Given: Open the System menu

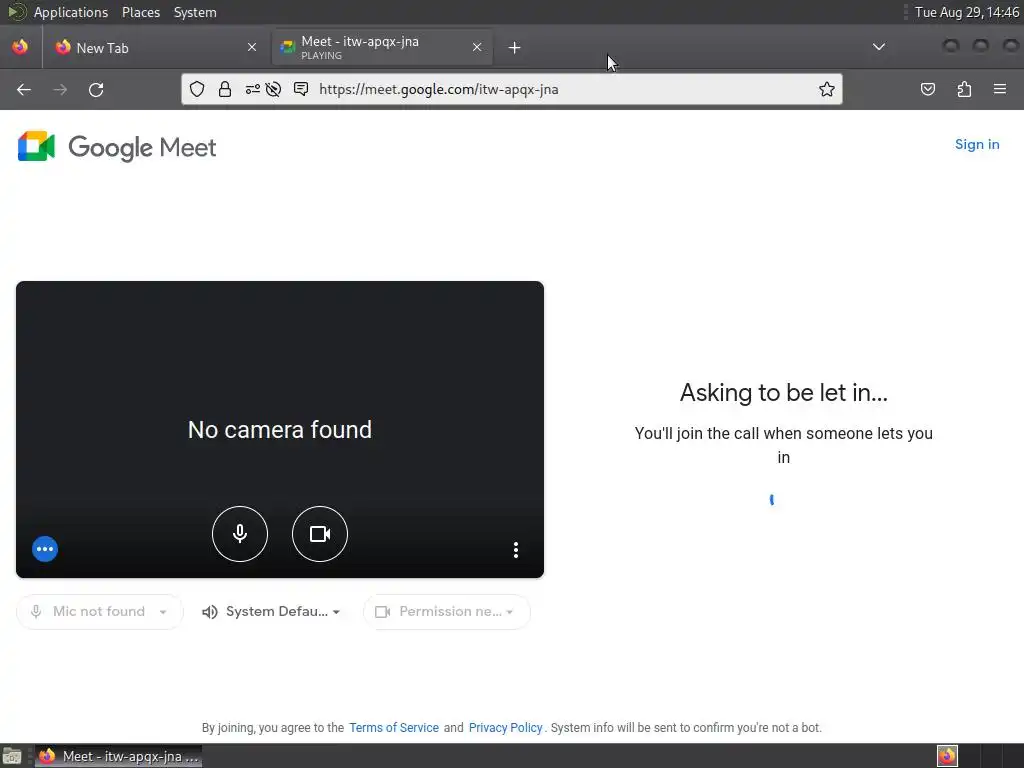Looking at the screenshot, I should point(195,12).
